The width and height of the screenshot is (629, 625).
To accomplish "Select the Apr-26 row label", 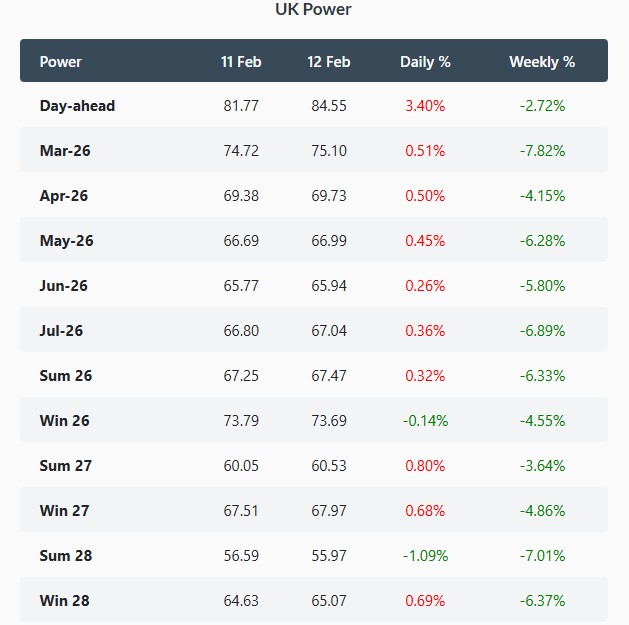I will click(64, 196).
